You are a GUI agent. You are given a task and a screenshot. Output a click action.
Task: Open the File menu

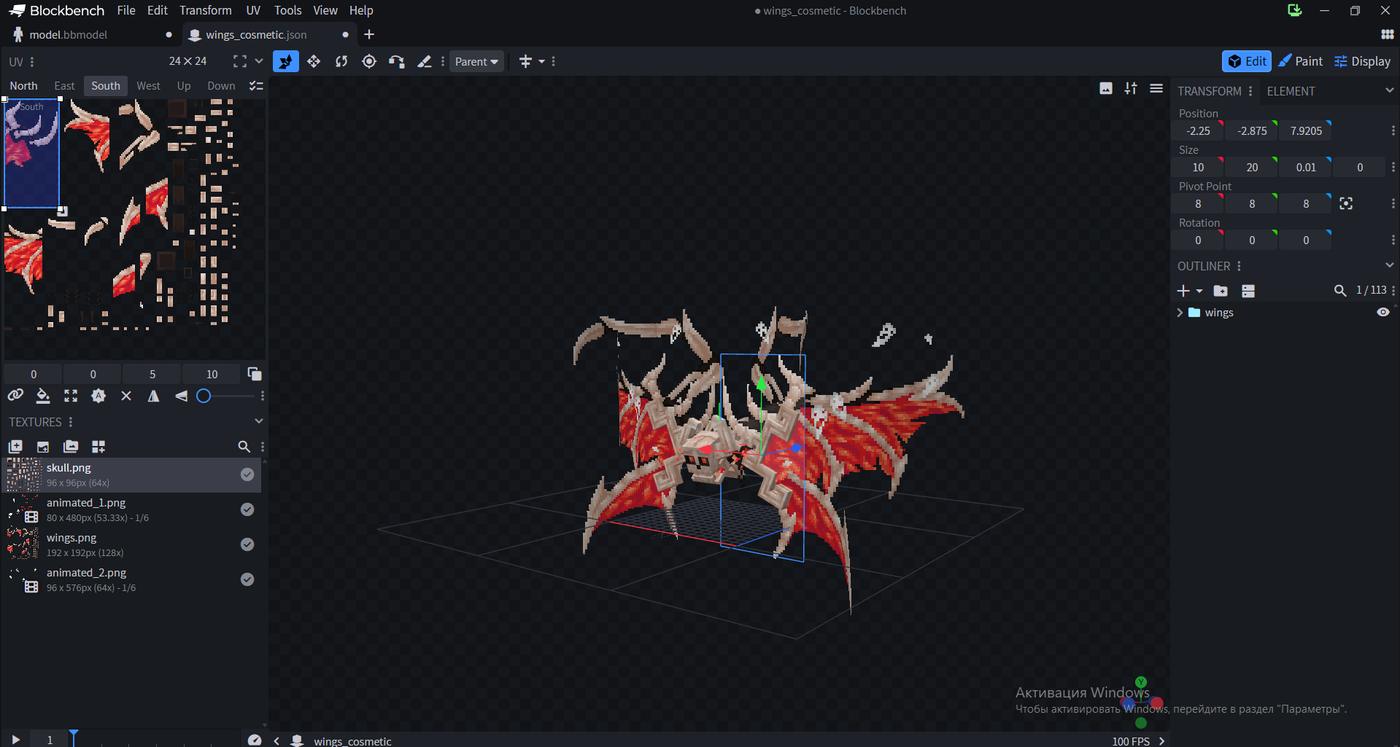pyautogui.click(x=126, y=10)
